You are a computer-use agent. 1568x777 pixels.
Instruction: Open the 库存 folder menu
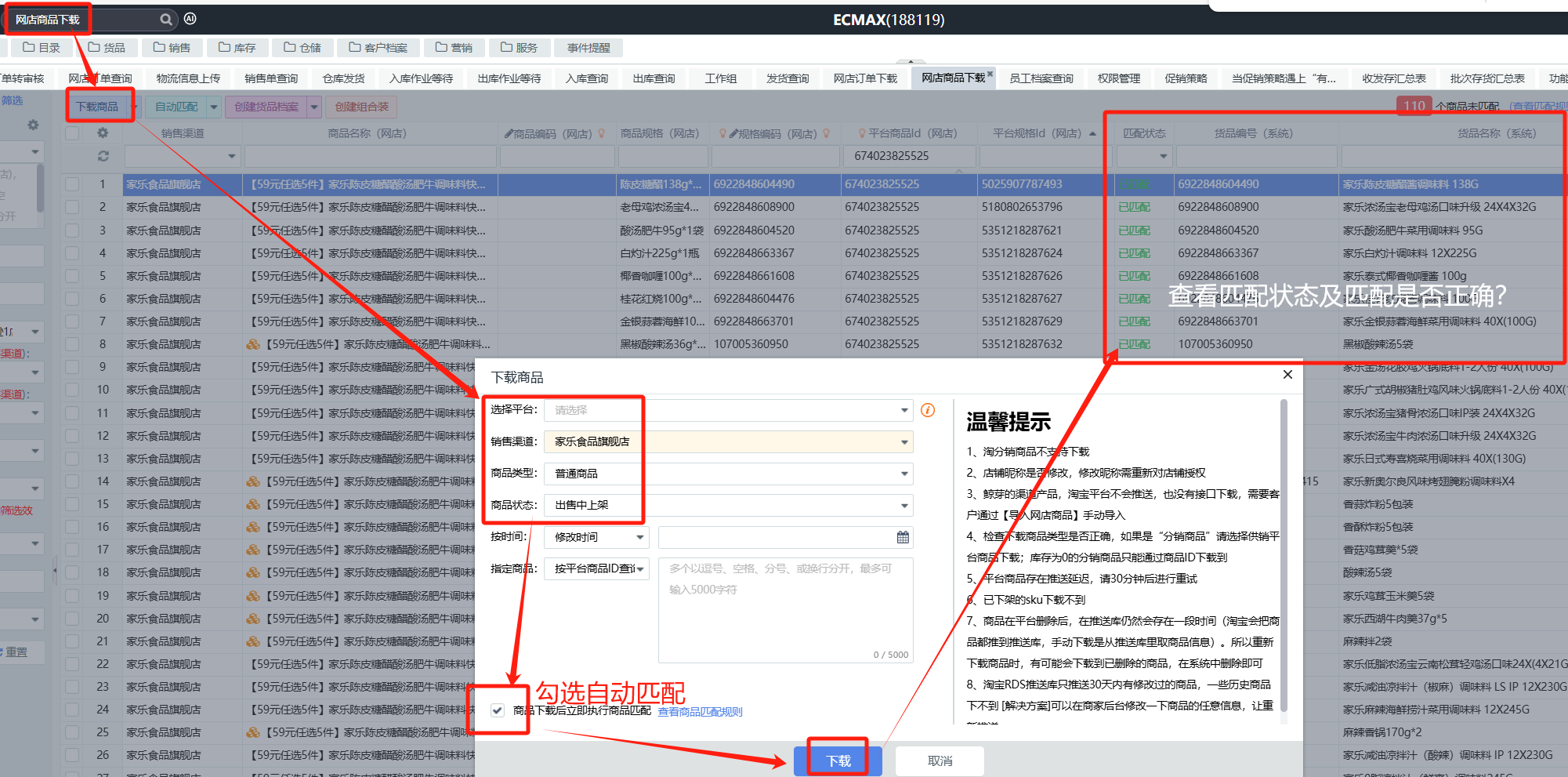point(237,48)
